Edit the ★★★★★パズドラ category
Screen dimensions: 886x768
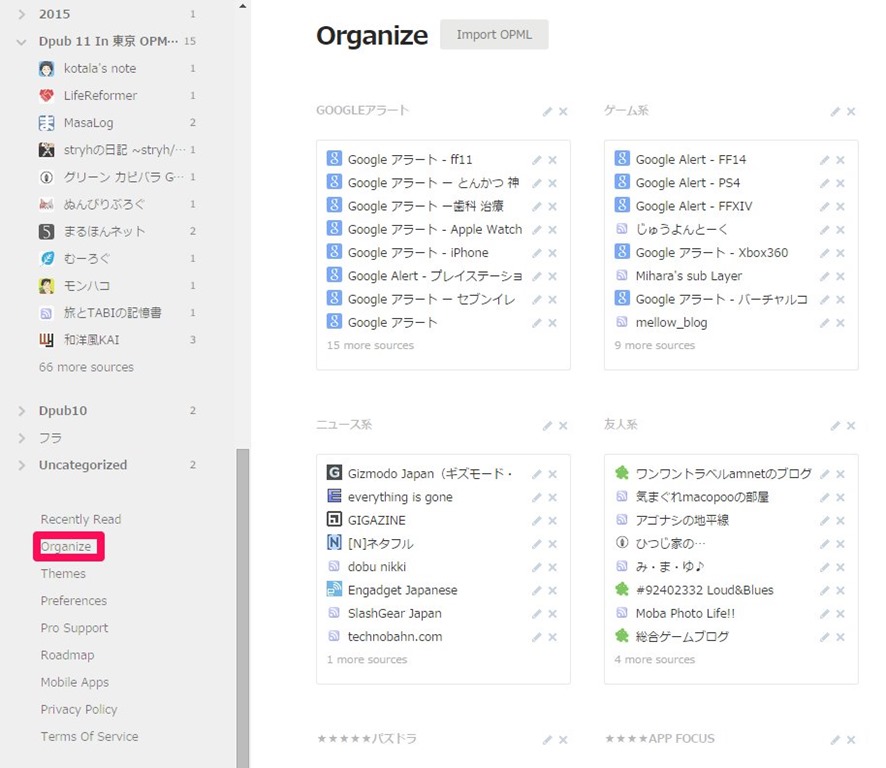click(x=547, y=740)
